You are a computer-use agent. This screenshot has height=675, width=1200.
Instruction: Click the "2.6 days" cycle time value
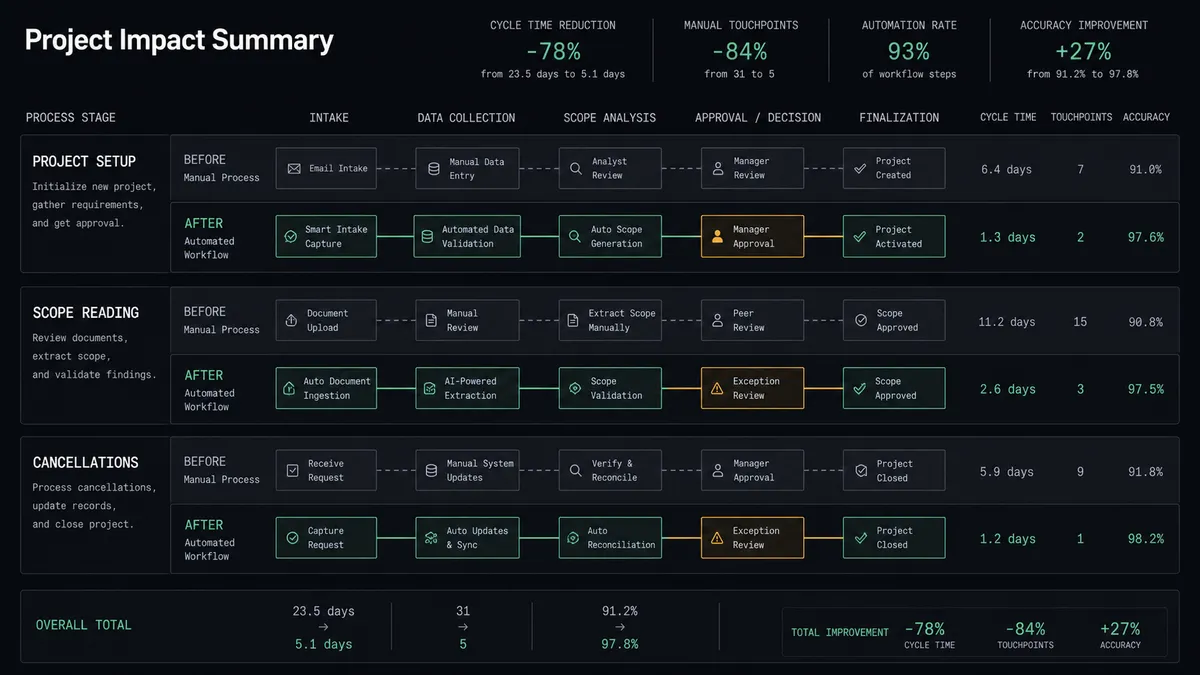click(1007, 390)
